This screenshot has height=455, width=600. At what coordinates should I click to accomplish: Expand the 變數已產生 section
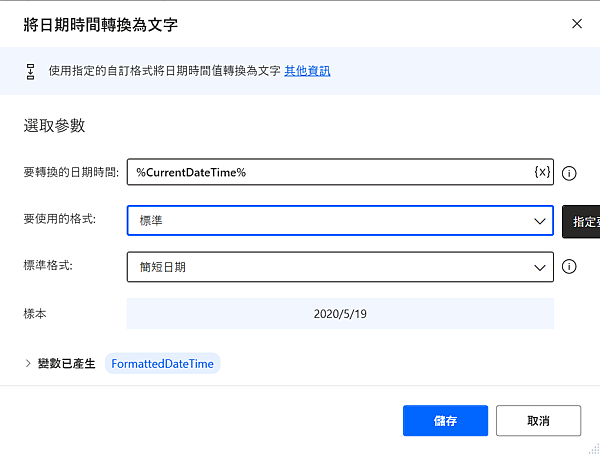[x=28, y=364]
